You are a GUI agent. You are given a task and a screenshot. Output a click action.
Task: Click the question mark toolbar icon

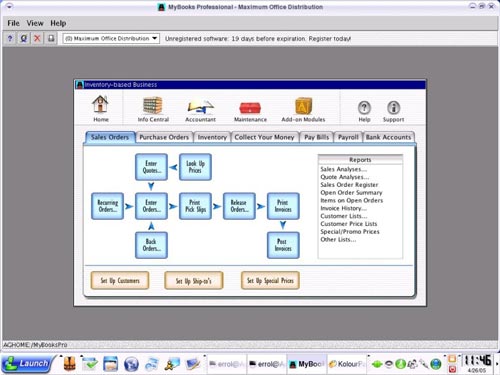(10, 38)
